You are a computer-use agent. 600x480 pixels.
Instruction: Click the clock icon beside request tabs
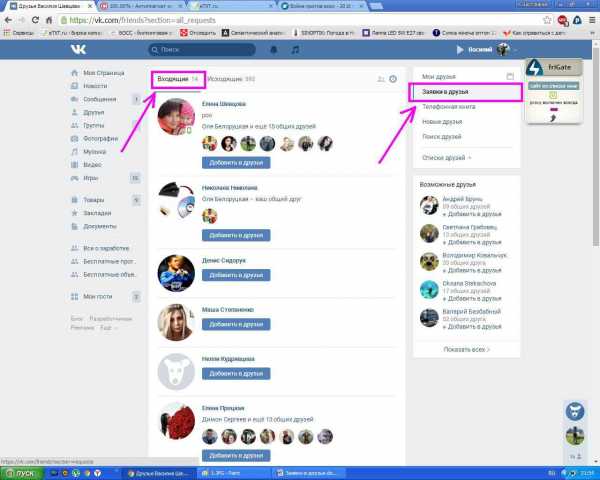pos(393,79)
